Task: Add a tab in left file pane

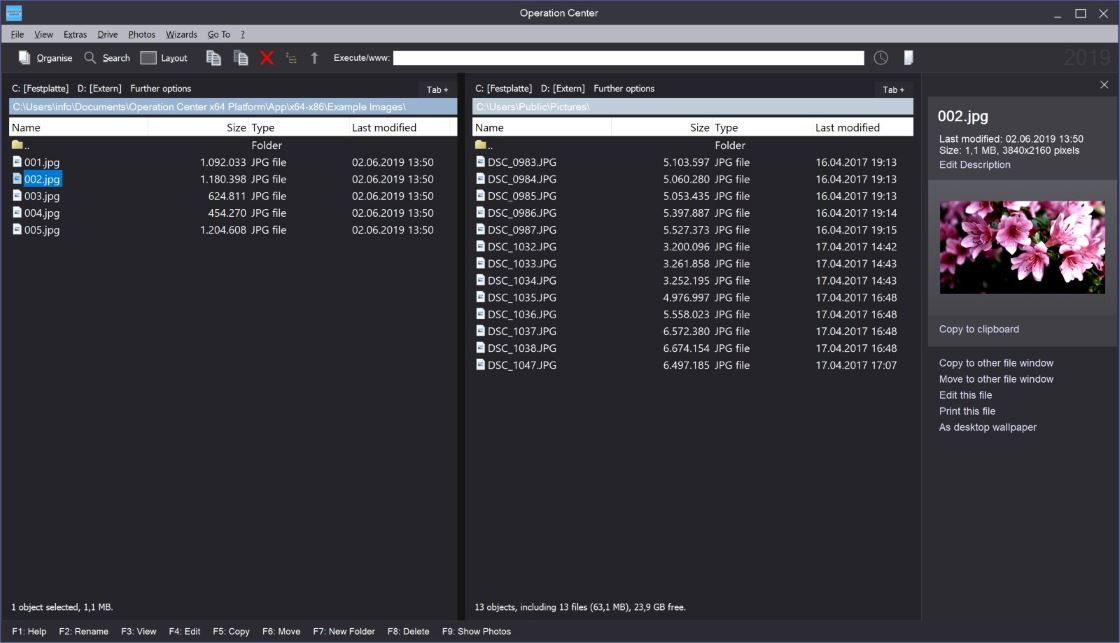Action: [437, 89]
